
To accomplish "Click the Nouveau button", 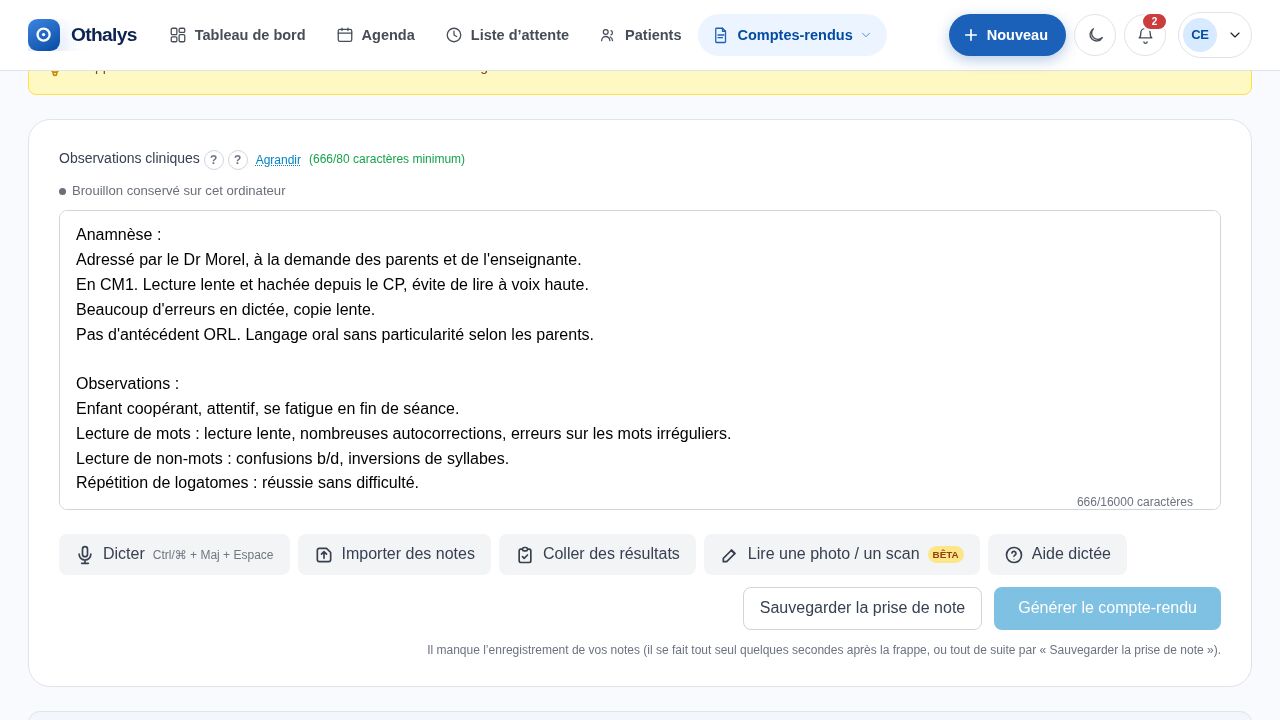I will click(x=1007, y=35).
